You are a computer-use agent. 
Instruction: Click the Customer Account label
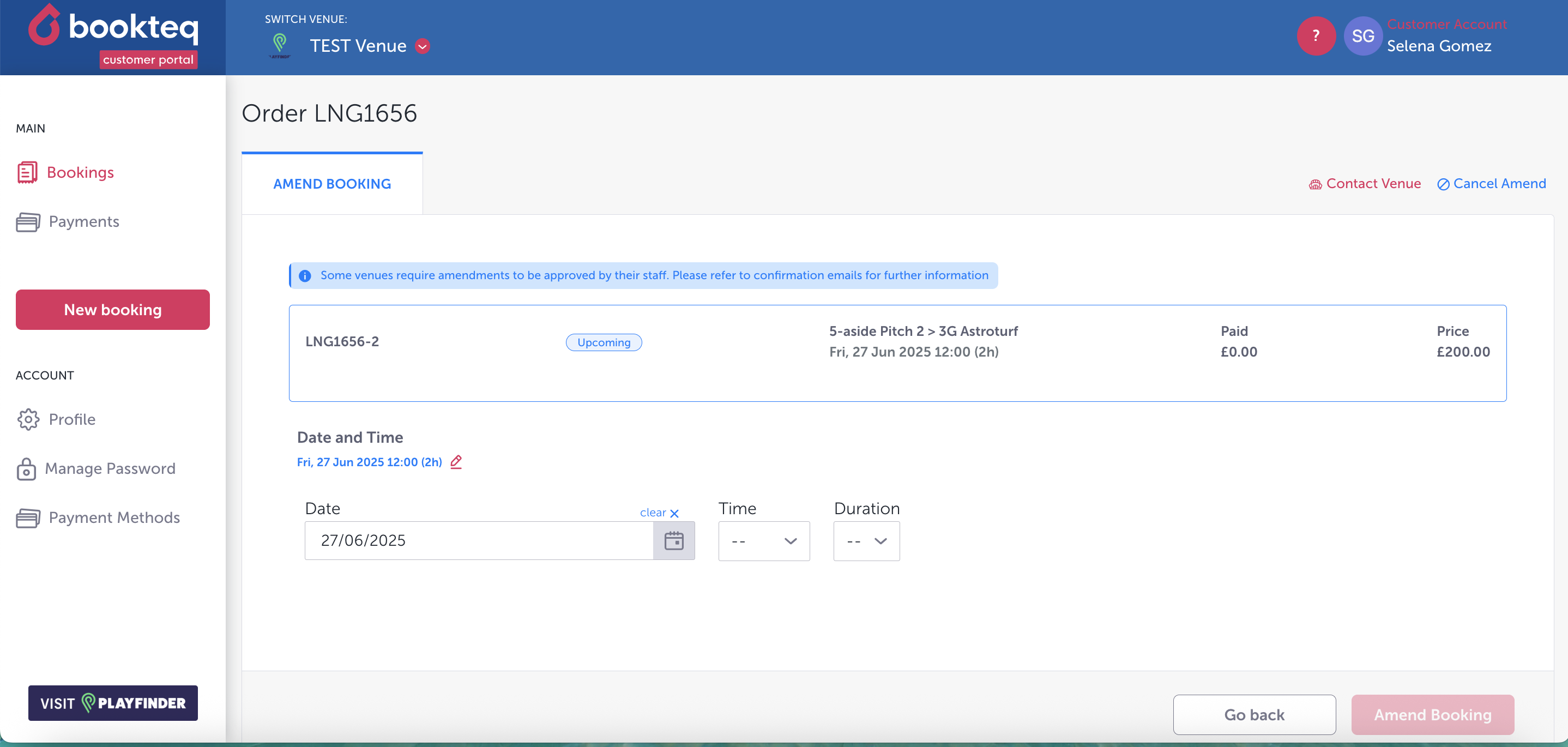(x=1447, y=25)
